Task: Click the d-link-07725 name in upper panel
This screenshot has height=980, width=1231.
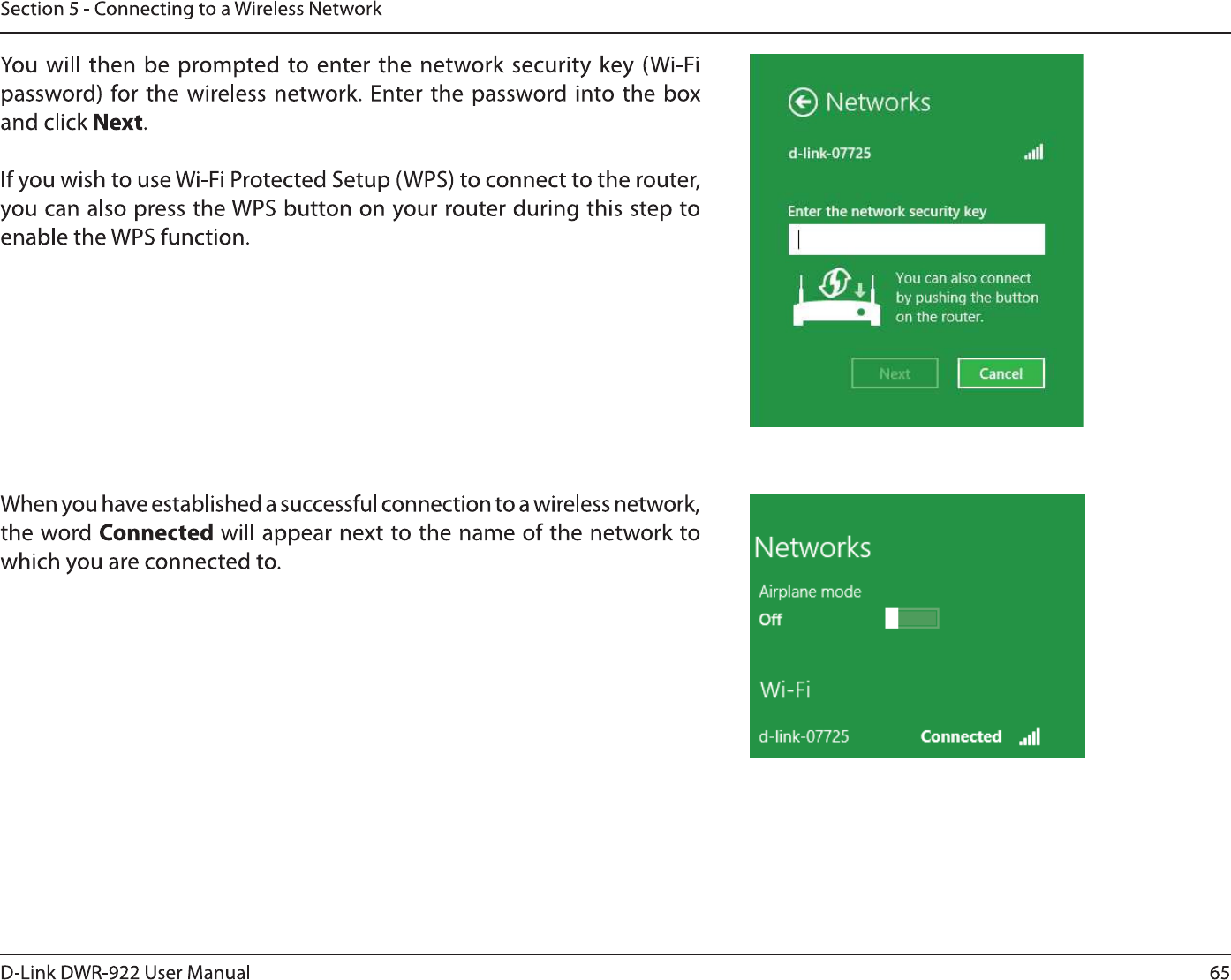Action: 829,153
